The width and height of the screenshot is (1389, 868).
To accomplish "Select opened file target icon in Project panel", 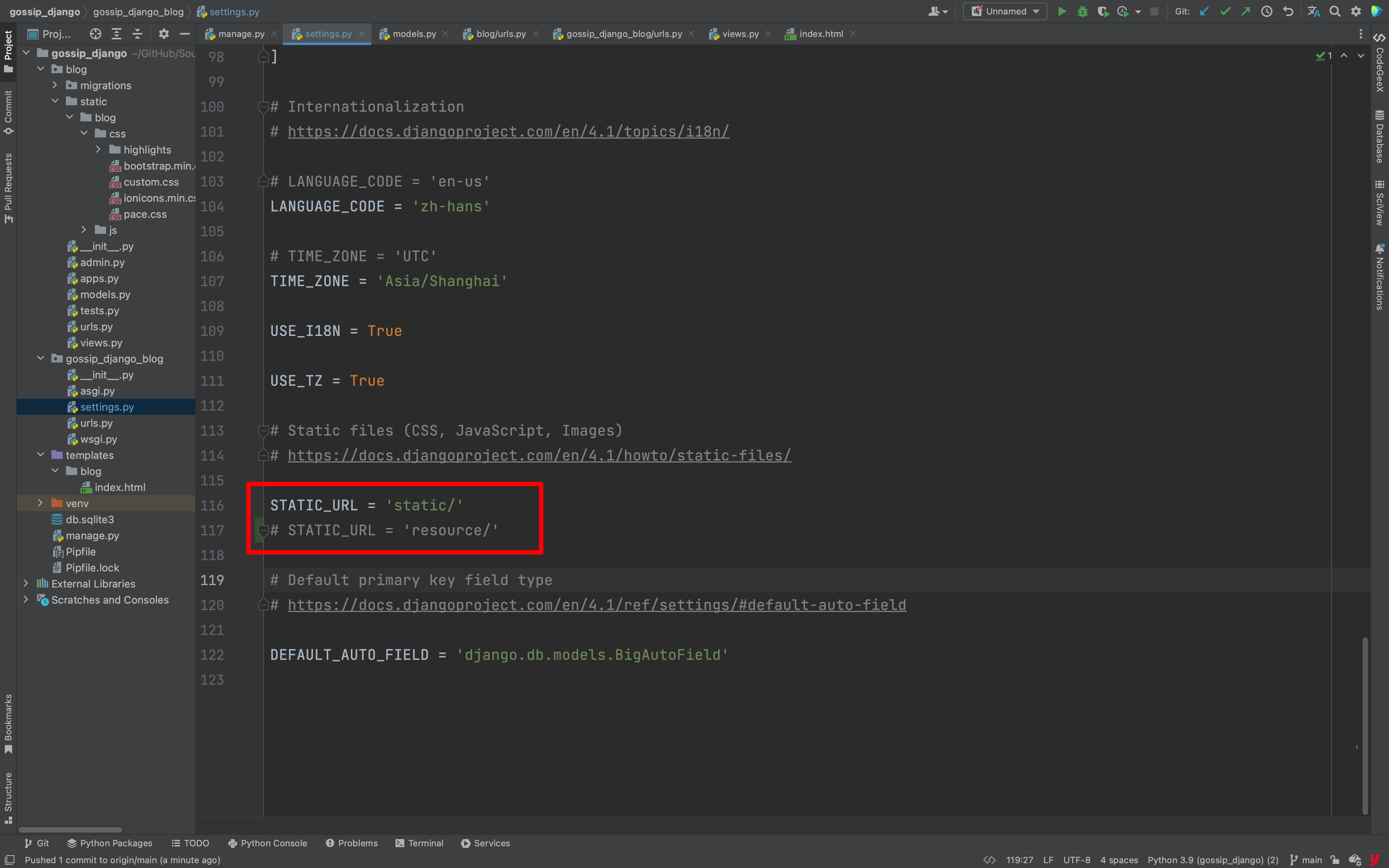I will (x=95, y=34).
